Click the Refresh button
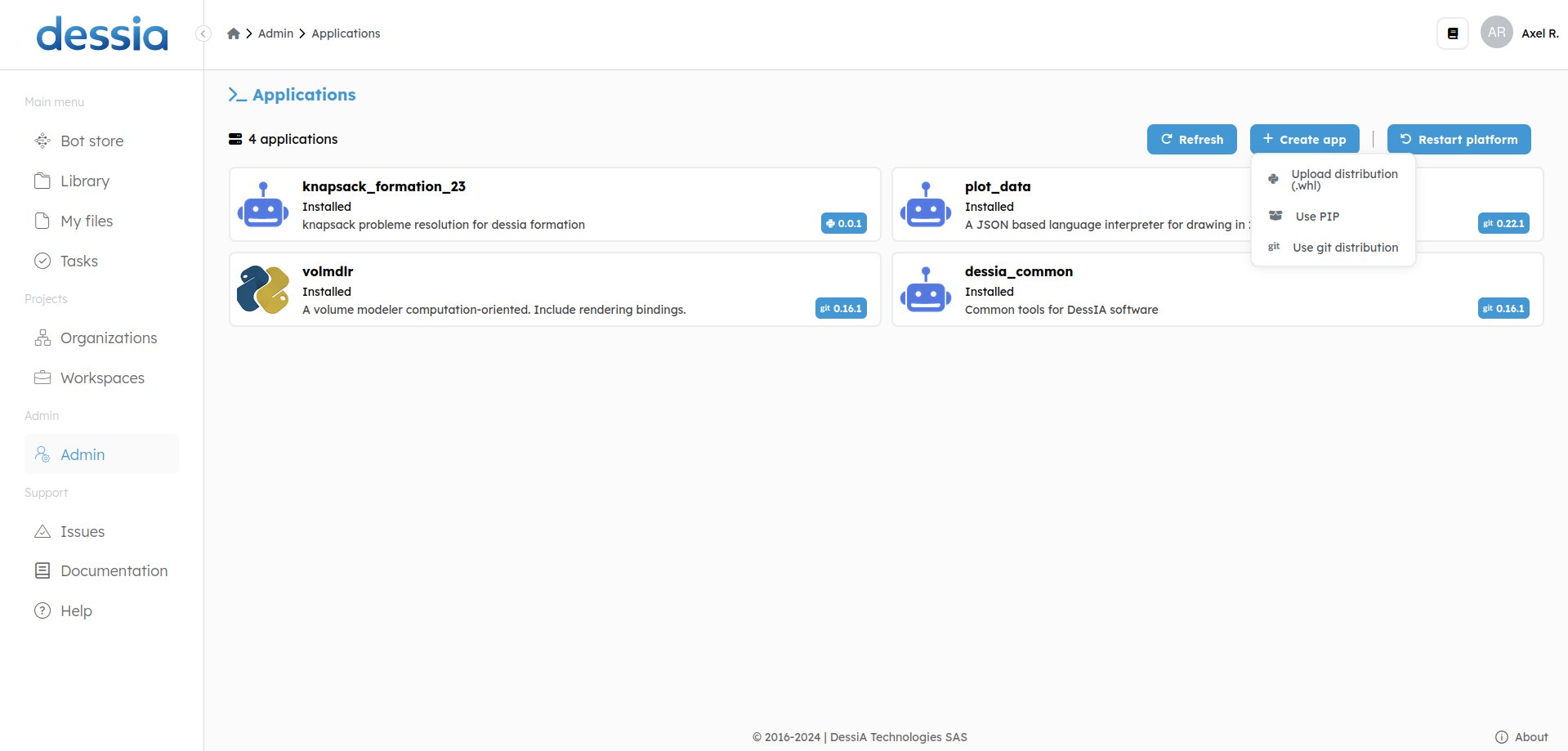The width and height of the screenshot is (1568, 751). click(x=1192, y=139)
